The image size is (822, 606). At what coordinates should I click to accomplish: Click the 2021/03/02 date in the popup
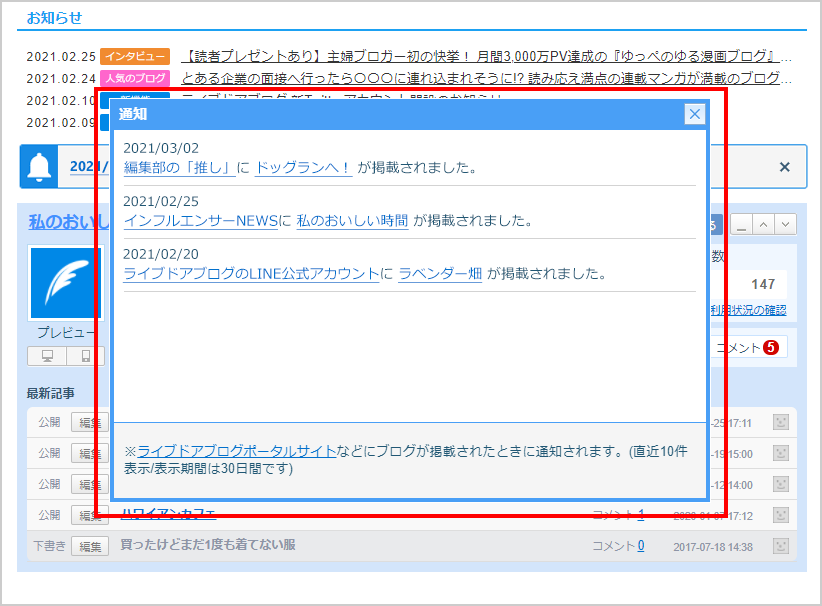pyautogui.click(x=161, y=148)
